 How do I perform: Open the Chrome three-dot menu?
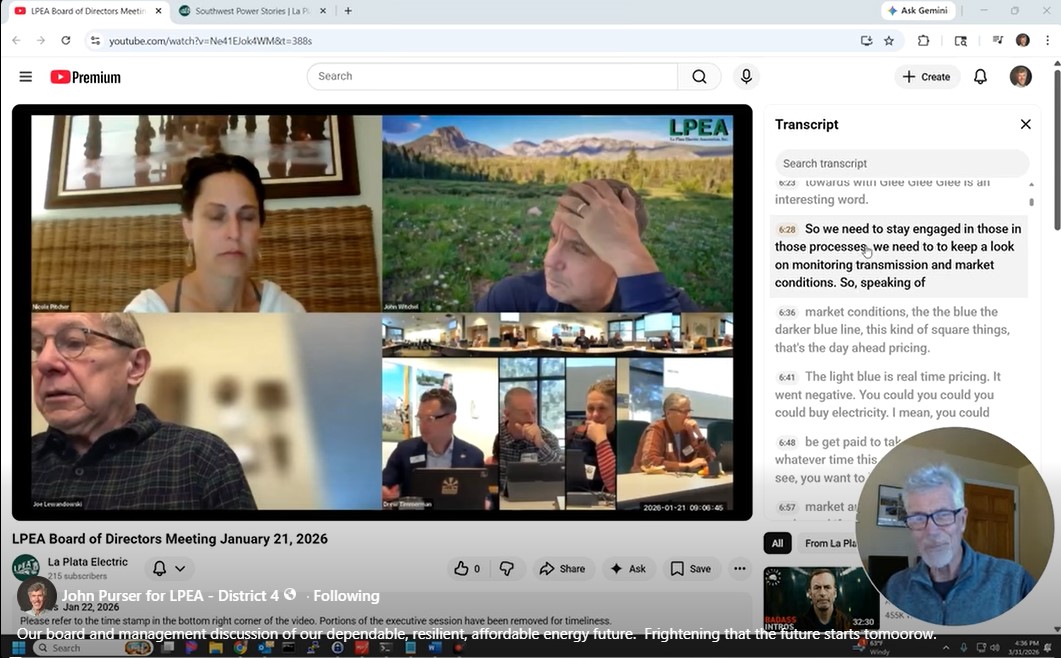click(1047, 41)
